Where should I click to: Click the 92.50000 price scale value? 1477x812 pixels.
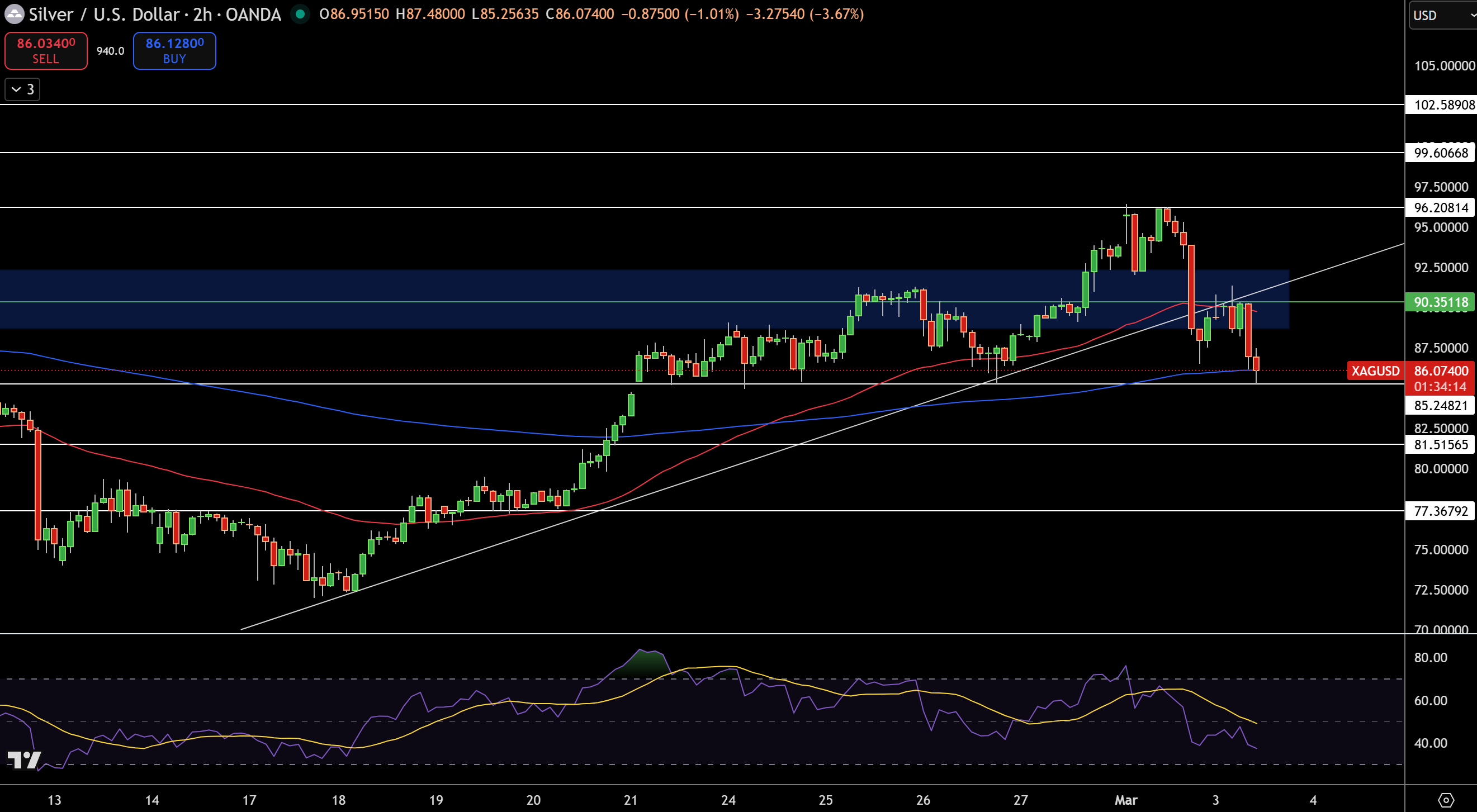coord(1441,268)
